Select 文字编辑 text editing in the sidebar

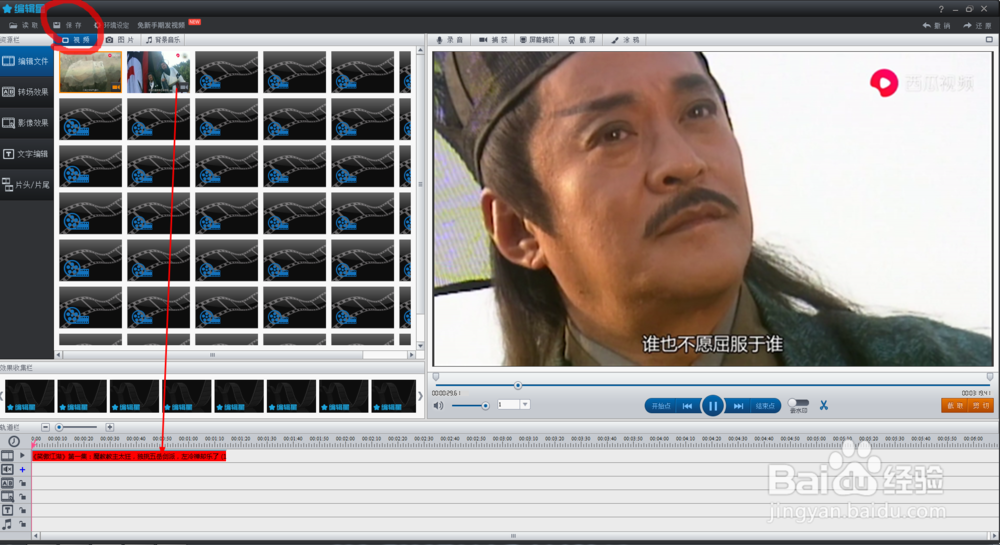pyautogui.click(x=26, y=154)
